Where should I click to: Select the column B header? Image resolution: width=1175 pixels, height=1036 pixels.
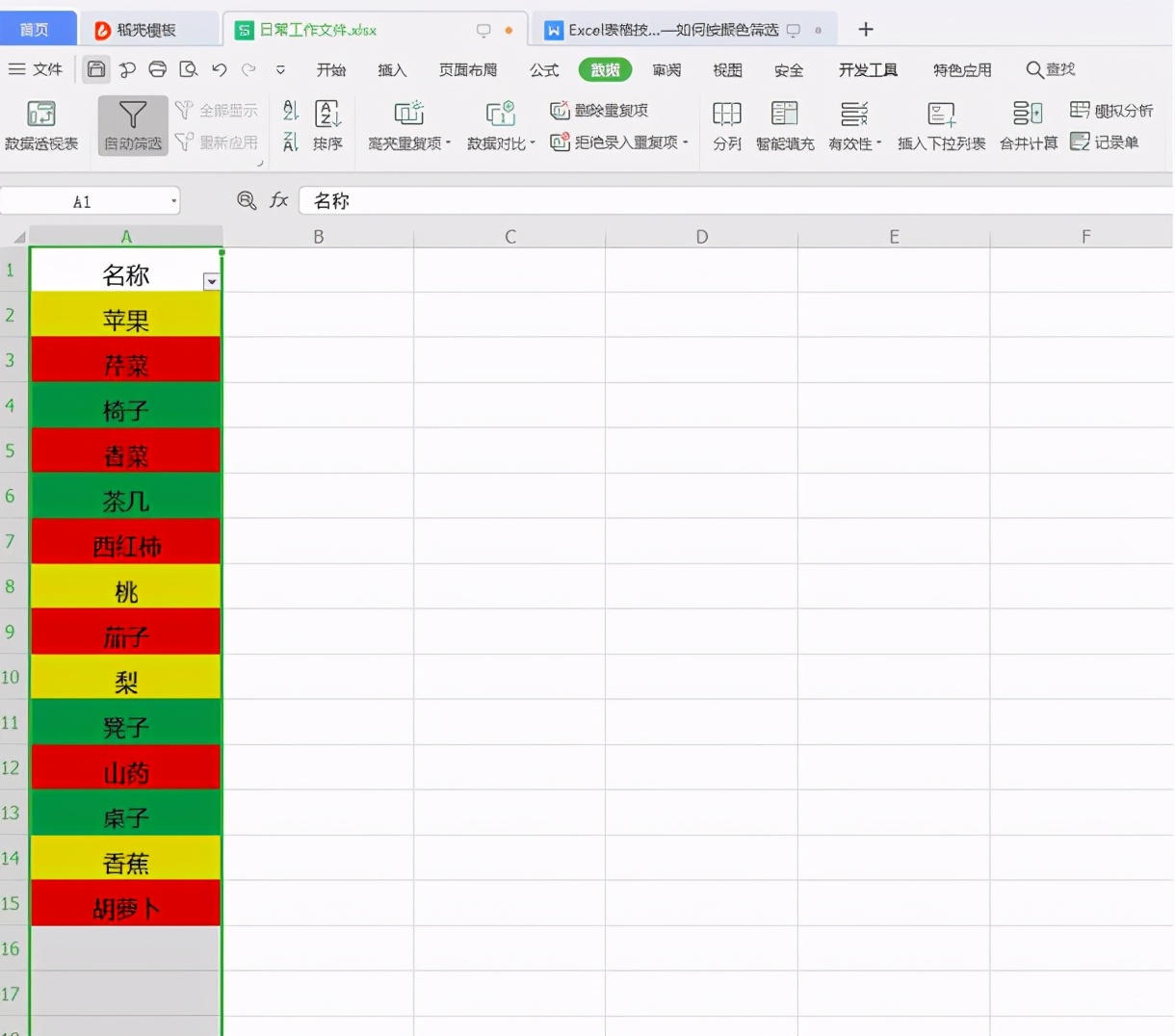(318, 237)
